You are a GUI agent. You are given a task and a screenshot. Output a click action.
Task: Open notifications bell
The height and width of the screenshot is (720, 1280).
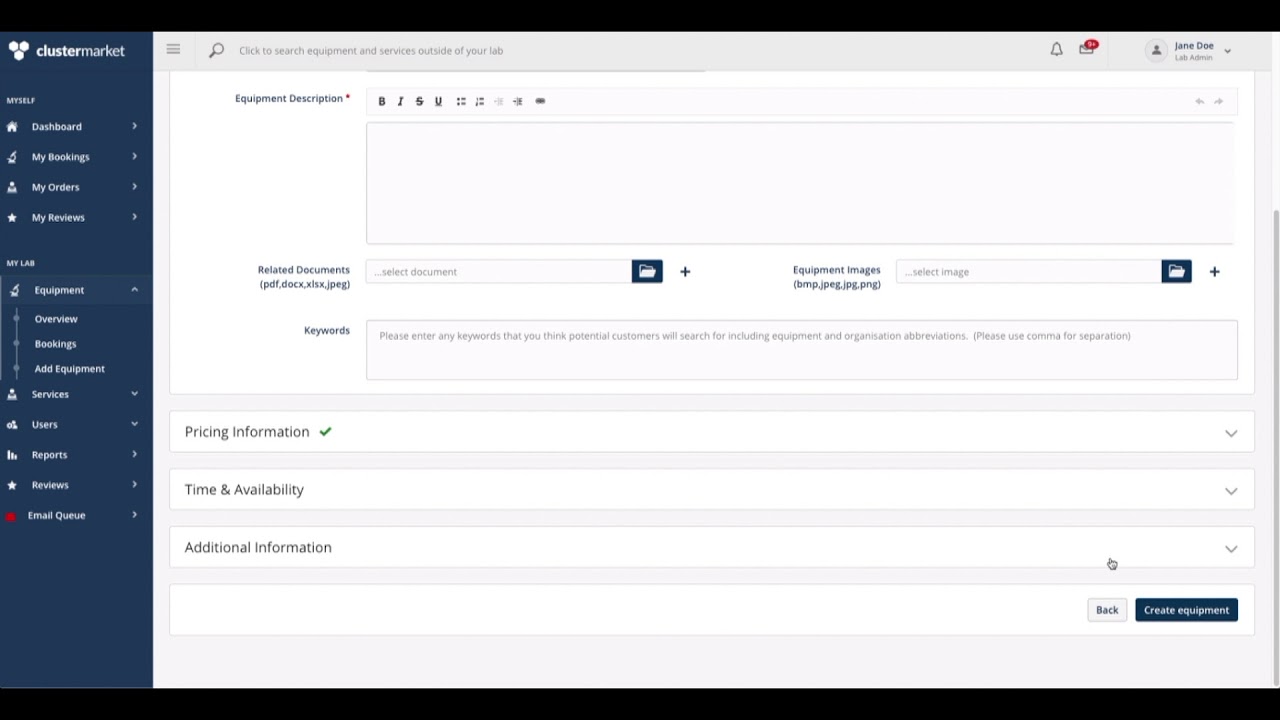[x=1056, y=49]
